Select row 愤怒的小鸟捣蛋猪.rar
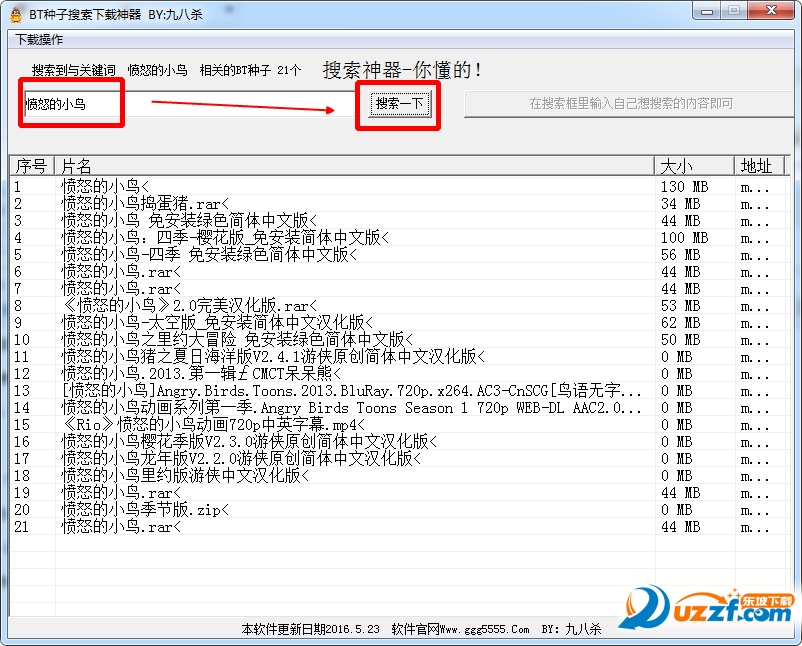The image size is (802, 646). pos(397,204)
